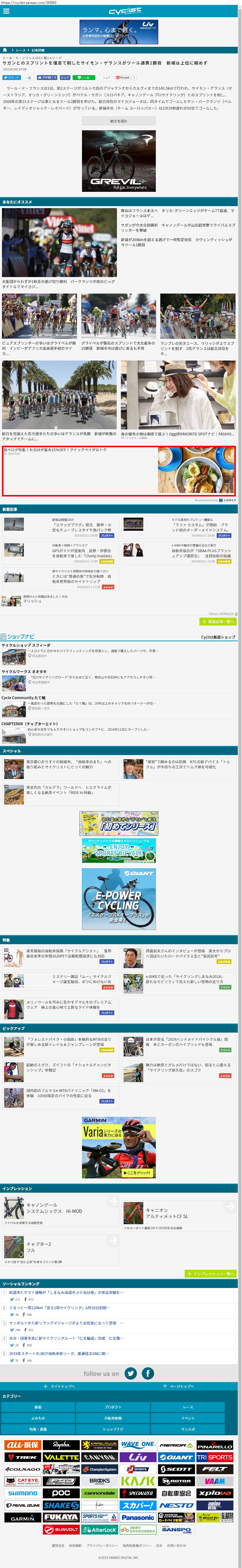242x1568 pixels.
Task: Open Facebook icon beside follow us on
Action: point(148,1373)
